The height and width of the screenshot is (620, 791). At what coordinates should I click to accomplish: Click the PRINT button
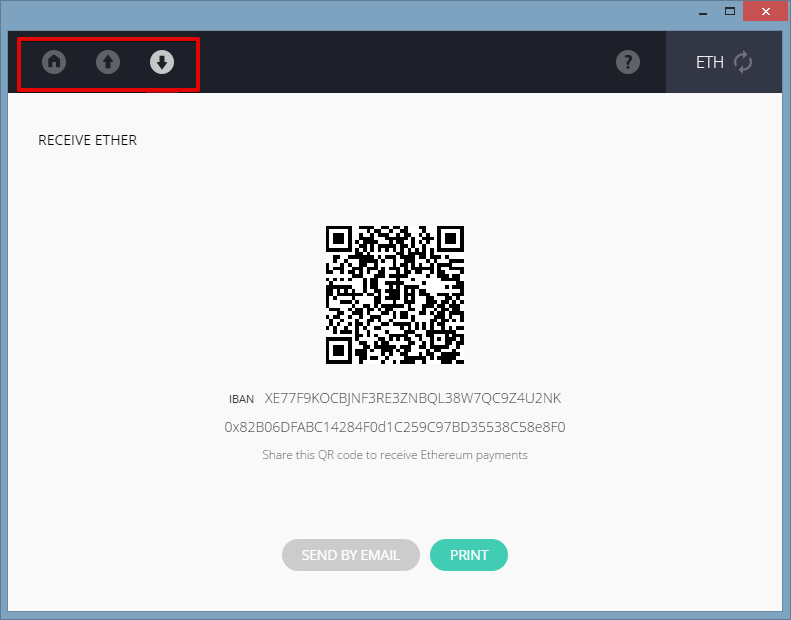(x=469, y=555)
